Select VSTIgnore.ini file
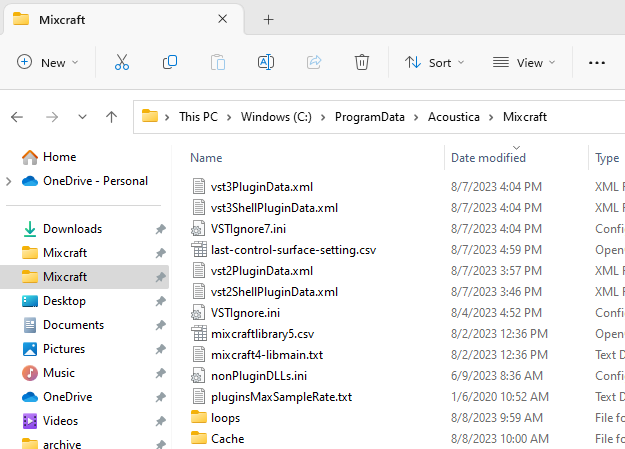625x449 pixels. click(x=245, y=313)
